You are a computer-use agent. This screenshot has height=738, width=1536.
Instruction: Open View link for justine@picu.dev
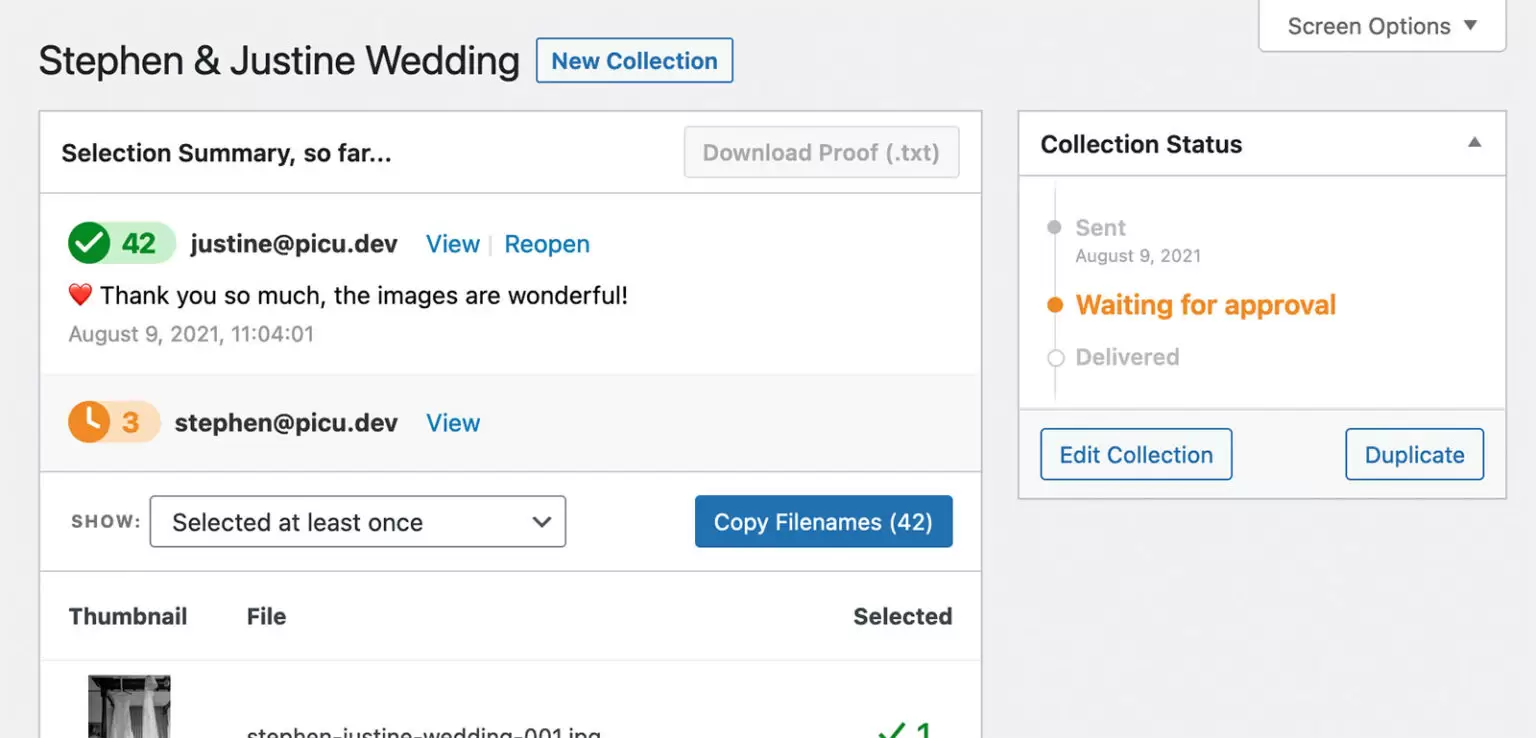tap(453, 244)
